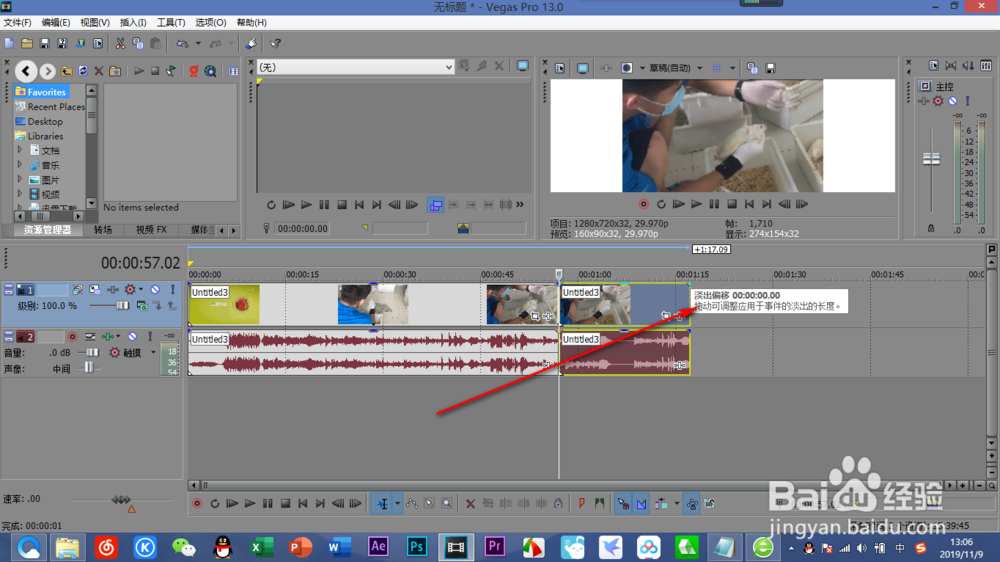Image resolution: width=1000 pixels, height=562 pixels.
Task: Switch to the 视频 FX tab
Action: click(x=151, y=230)
